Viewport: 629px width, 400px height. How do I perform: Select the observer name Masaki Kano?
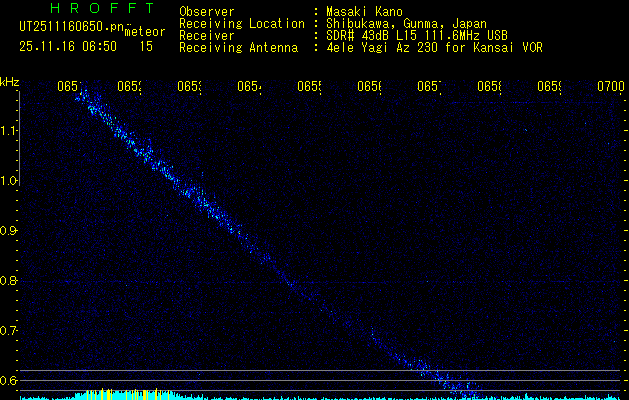(x=364, y=12)
